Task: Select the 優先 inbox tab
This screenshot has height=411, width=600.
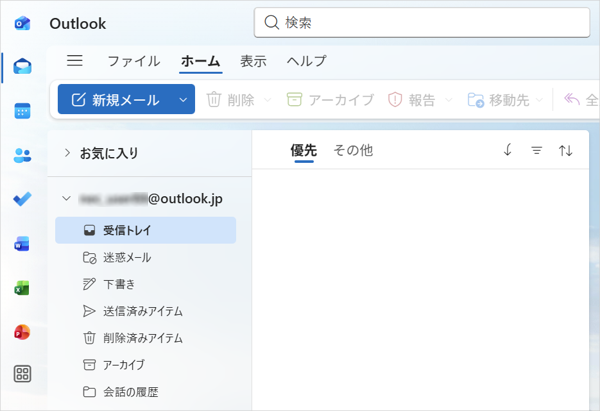Action: 303,150
